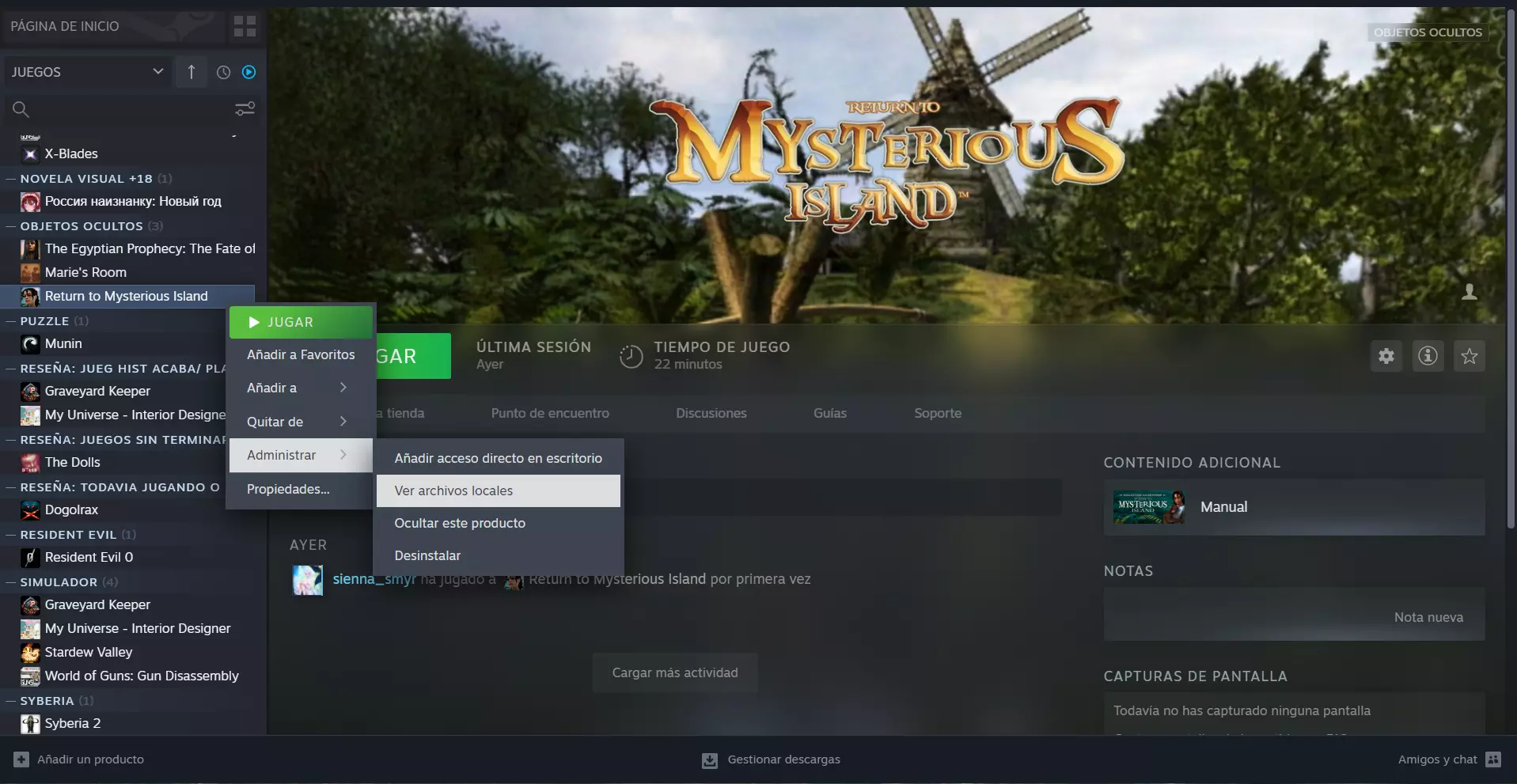Open the Discusiones tab

coord(711,413)
